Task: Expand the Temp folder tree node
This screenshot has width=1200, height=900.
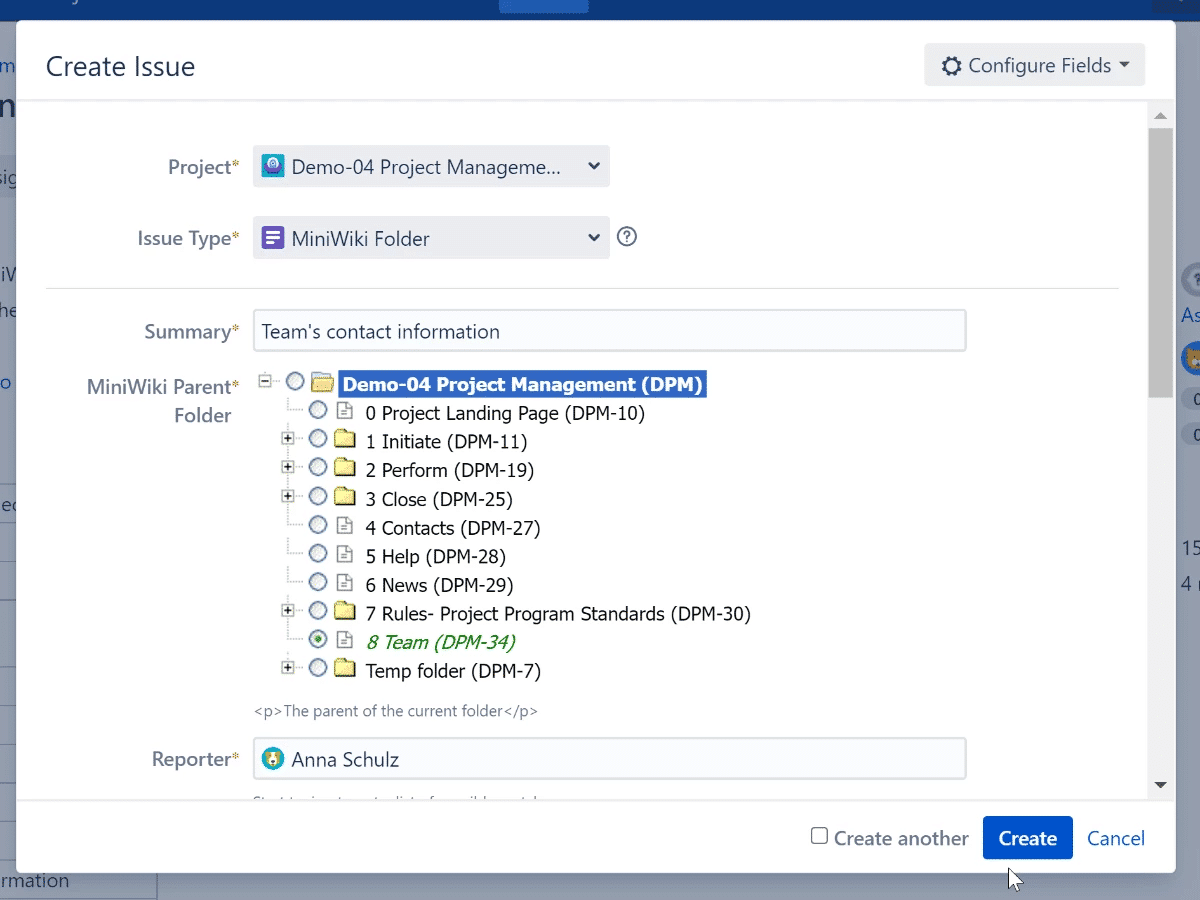Action: pos(288,667)
